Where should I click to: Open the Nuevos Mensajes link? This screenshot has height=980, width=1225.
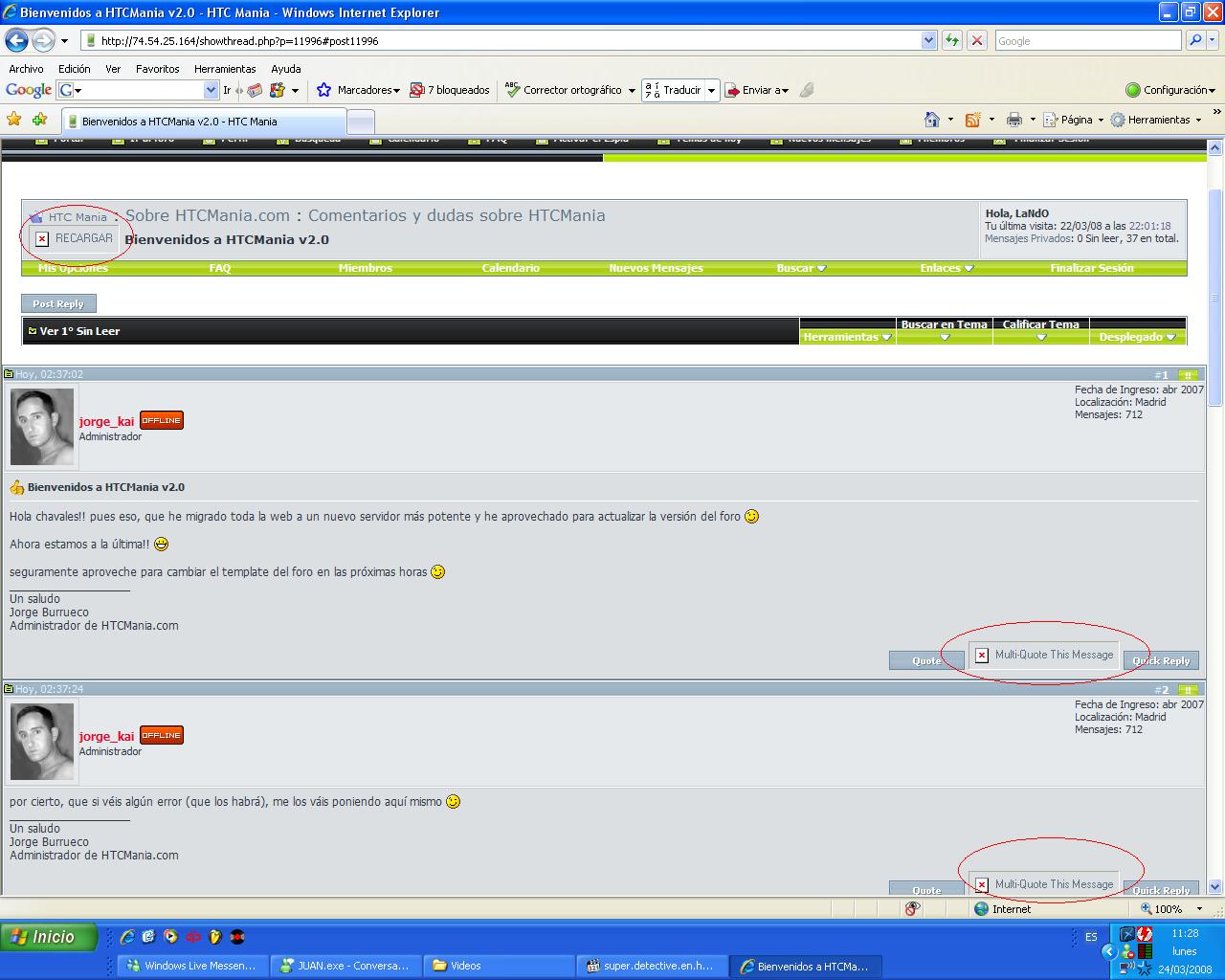656,268
